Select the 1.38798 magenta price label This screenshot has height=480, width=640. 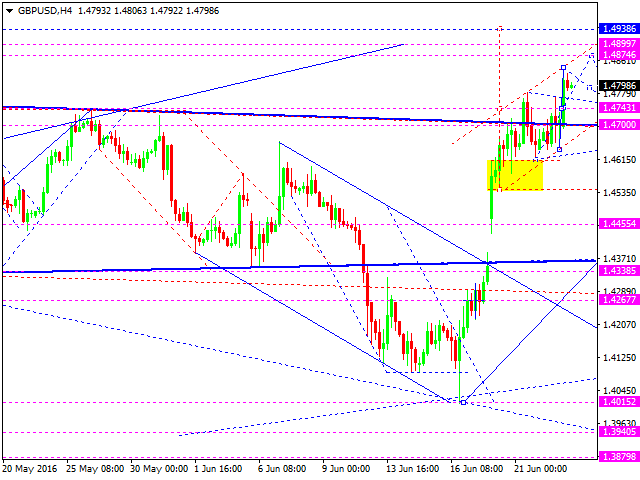[x=619, y=457]
